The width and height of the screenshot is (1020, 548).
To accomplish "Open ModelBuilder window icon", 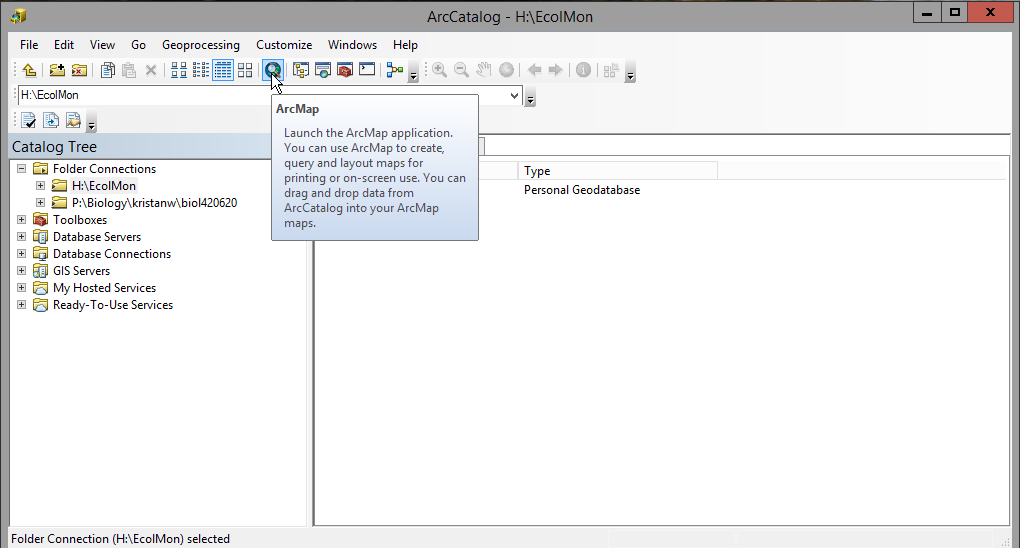I will [395, 70].
